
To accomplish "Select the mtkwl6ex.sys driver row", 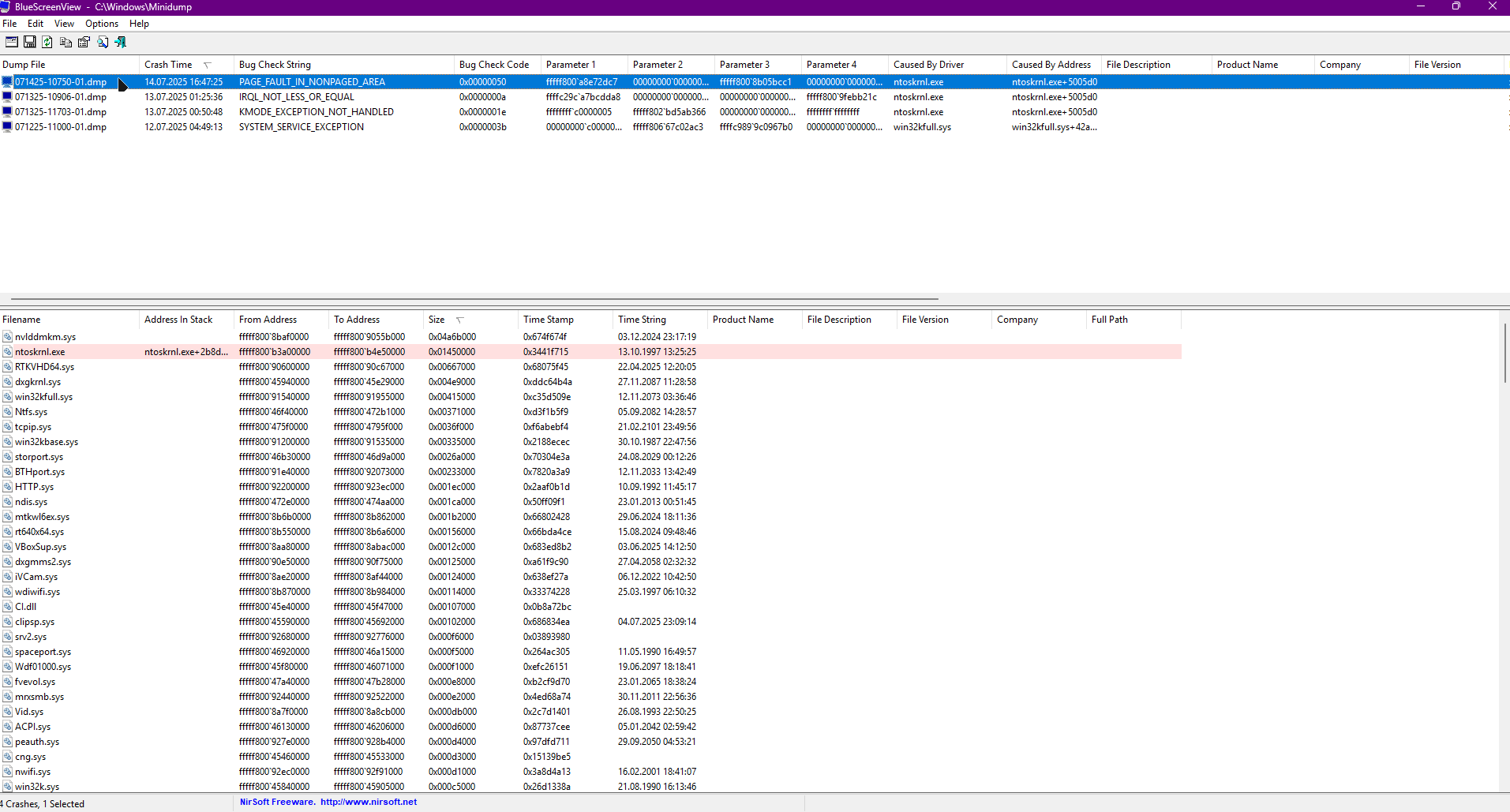I will [590, 517].
